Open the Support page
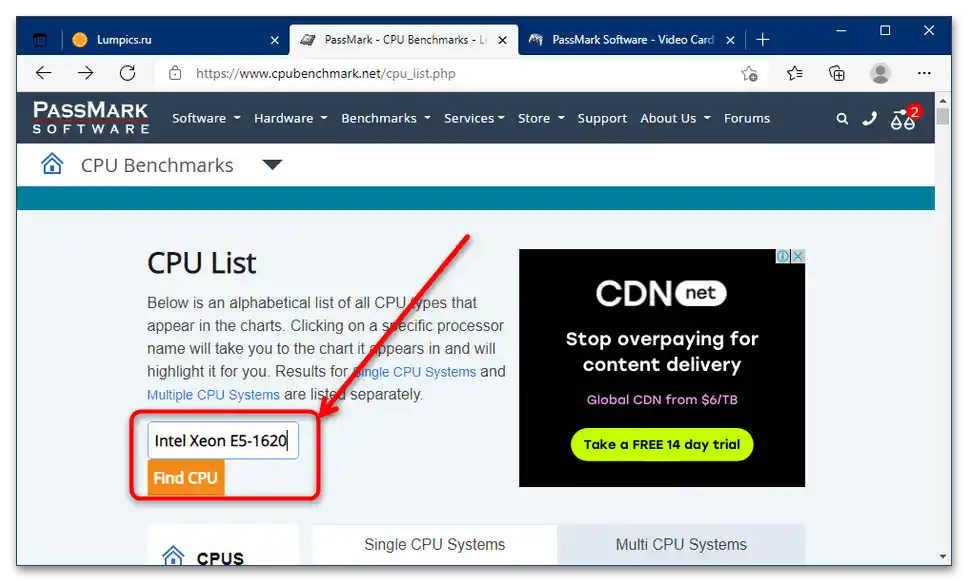The width and height of the screenshot is (968, 582). coord(602,118)
